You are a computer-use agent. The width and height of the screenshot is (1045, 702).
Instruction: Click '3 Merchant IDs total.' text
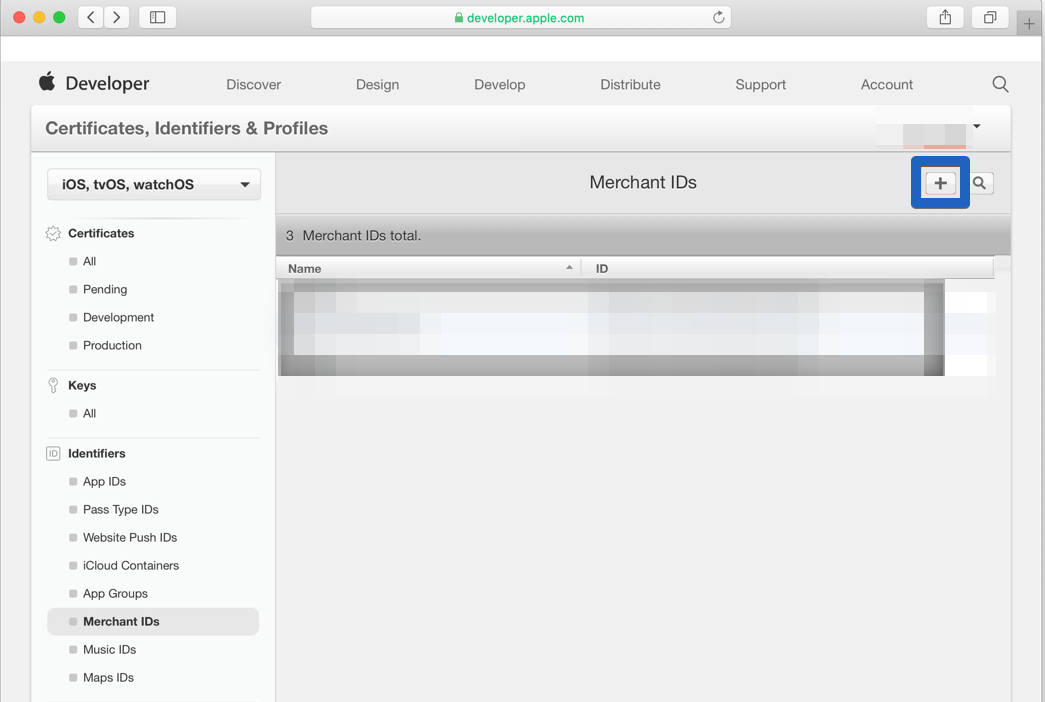[x=353, y=235]
